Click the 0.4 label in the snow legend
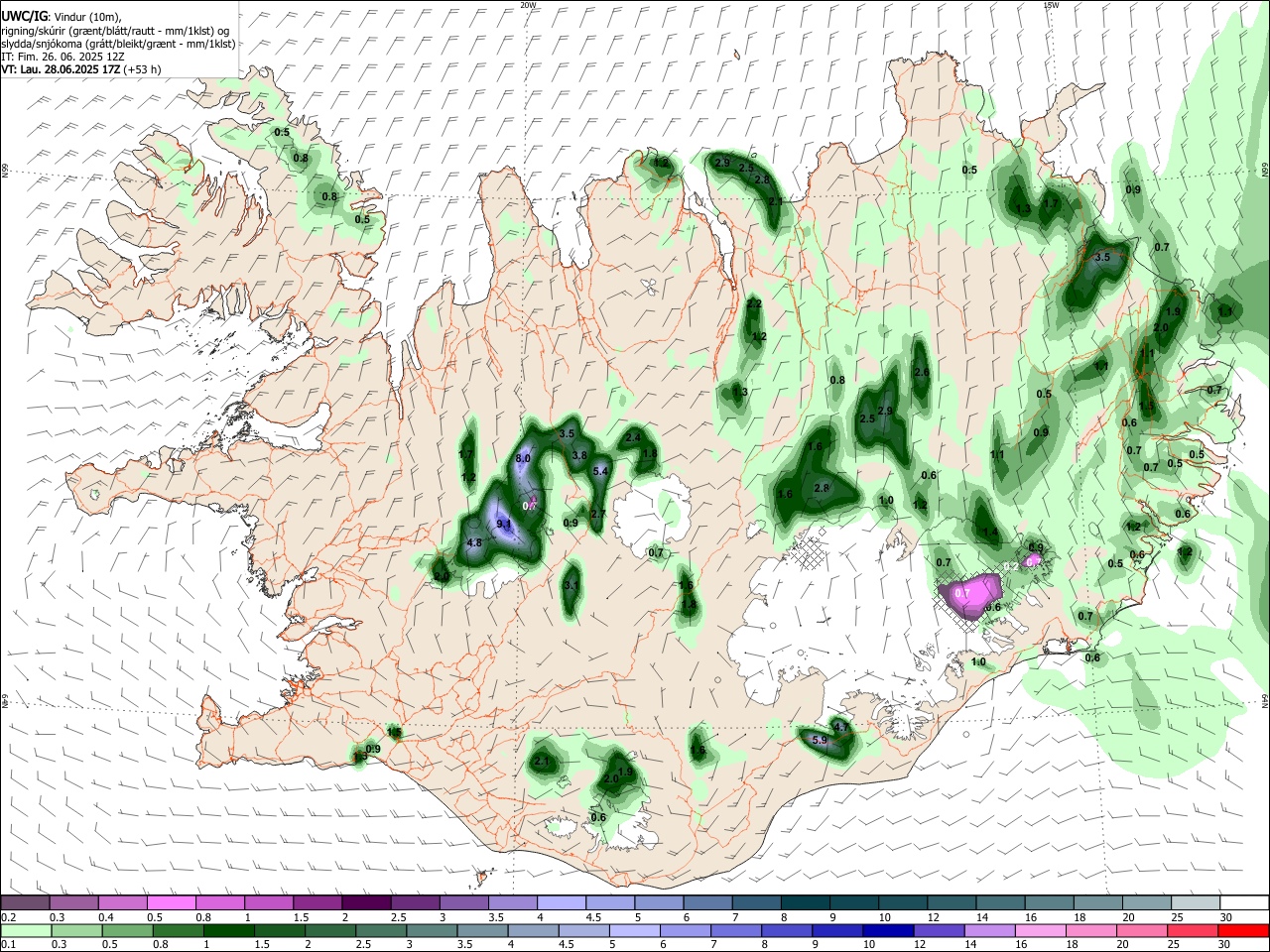The height and width of the screenshot is (952, 1270). [x=105, y=917]
